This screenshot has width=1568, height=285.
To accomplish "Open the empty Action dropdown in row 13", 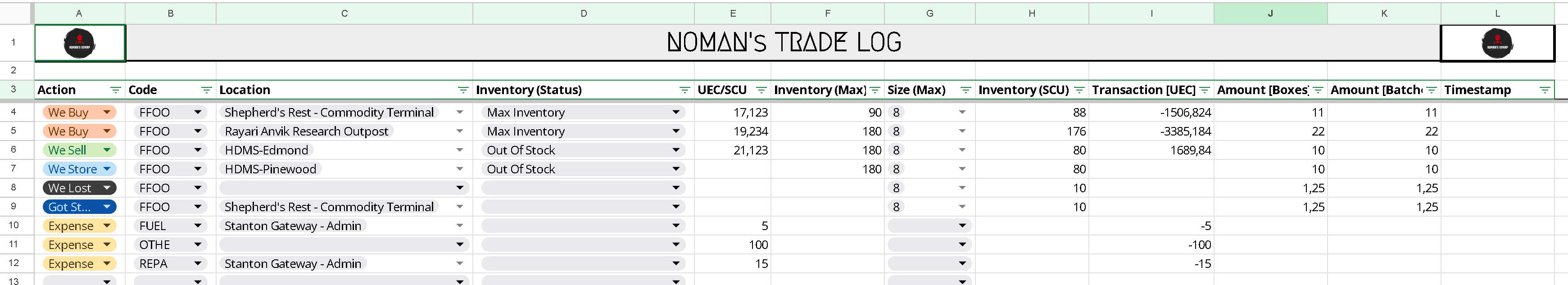I will pyautogui.click(x=107, y=281).
